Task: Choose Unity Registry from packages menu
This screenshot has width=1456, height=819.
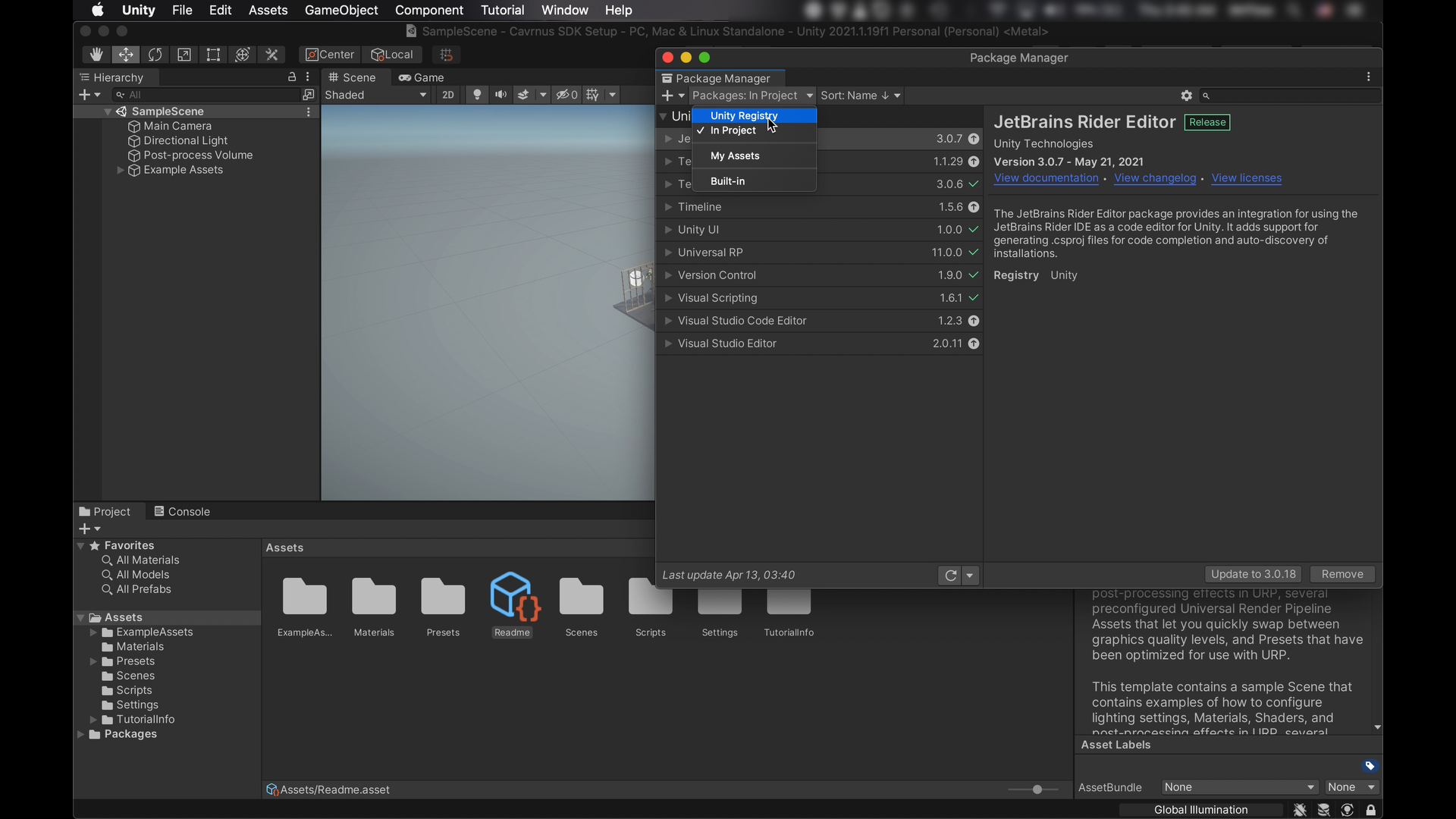Action: (x=744, y=115)
